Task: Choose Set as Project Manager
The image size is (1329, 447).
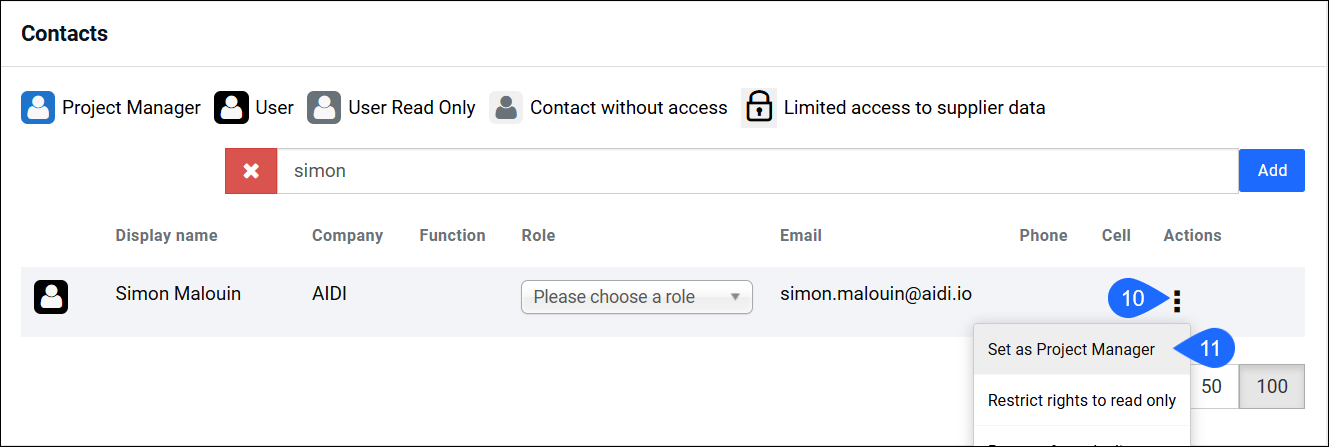Action: click(1071, 349)
